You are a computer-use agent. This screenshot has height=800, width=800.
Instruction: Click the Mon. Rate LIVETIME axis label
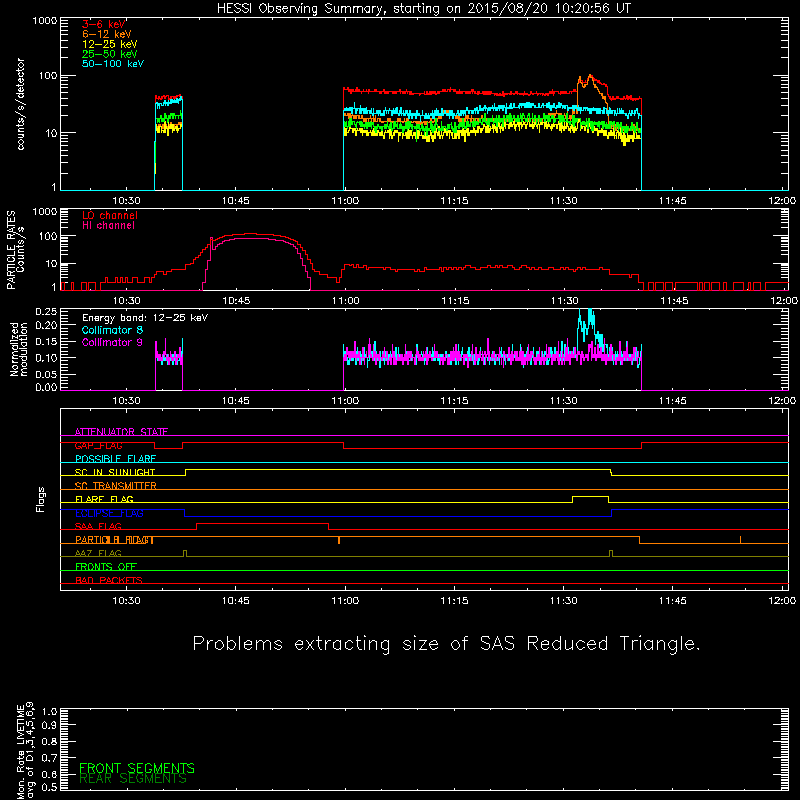tap(25, 749)
